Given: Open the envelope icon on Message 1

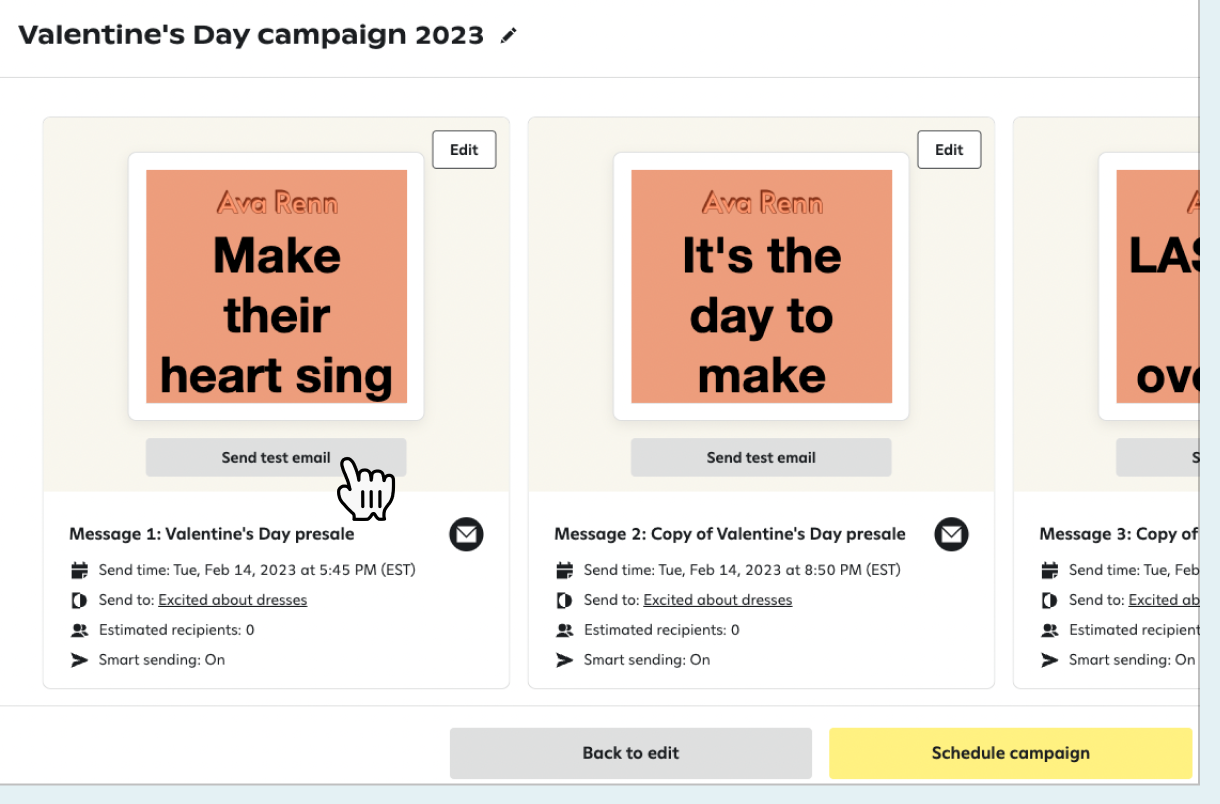Looking at the screenshot, I should click(x=465, y=534).
